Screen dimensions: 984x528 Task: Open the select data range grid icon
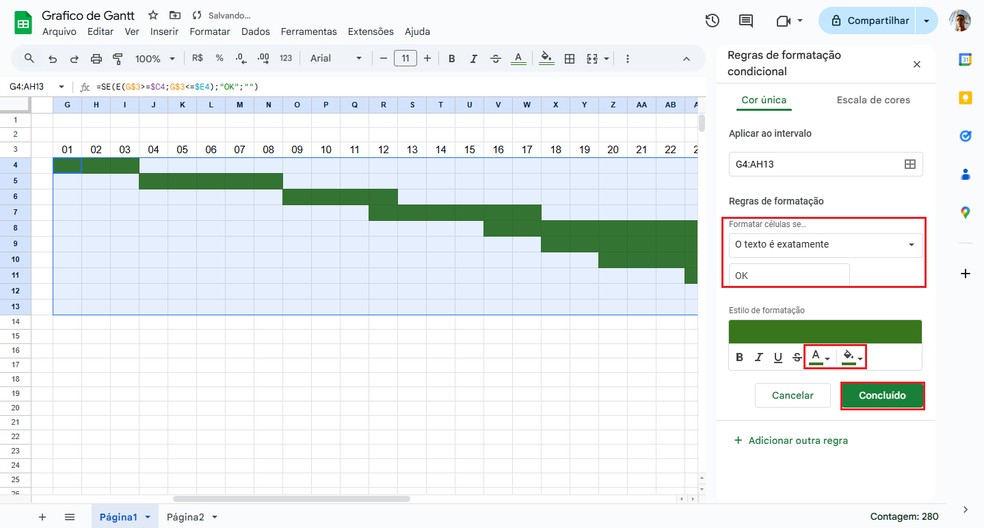tap(910, 164)
